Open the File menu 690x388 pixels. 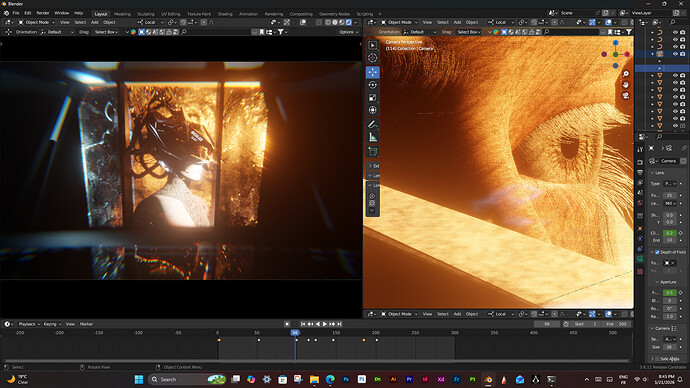[15, 13]
